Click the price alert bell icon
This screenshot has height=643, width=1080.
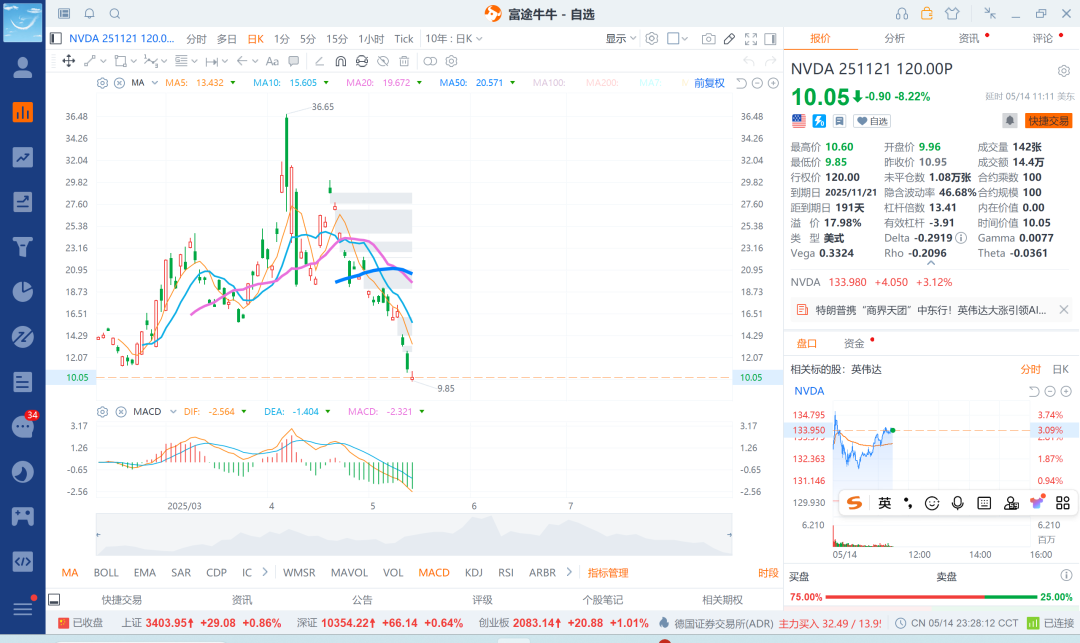(1009, 120)
